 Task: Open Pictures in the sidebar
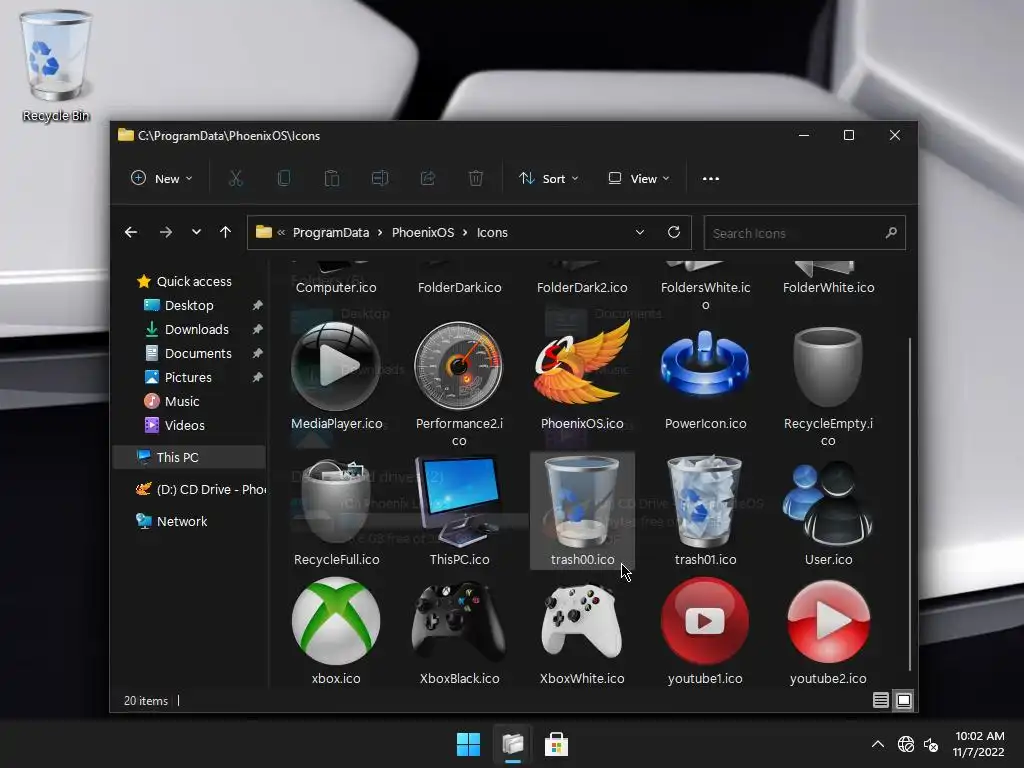tap(188, 377)
